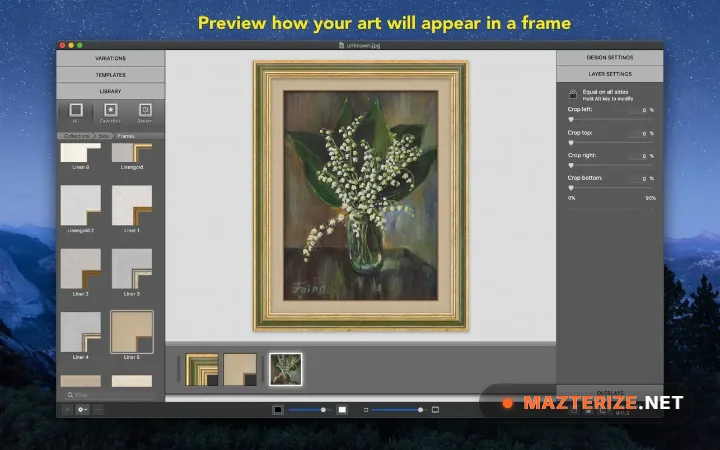This screenshot has width=720, height=450.
Task: Show Favorites in the library
Action: pos(110,113)
